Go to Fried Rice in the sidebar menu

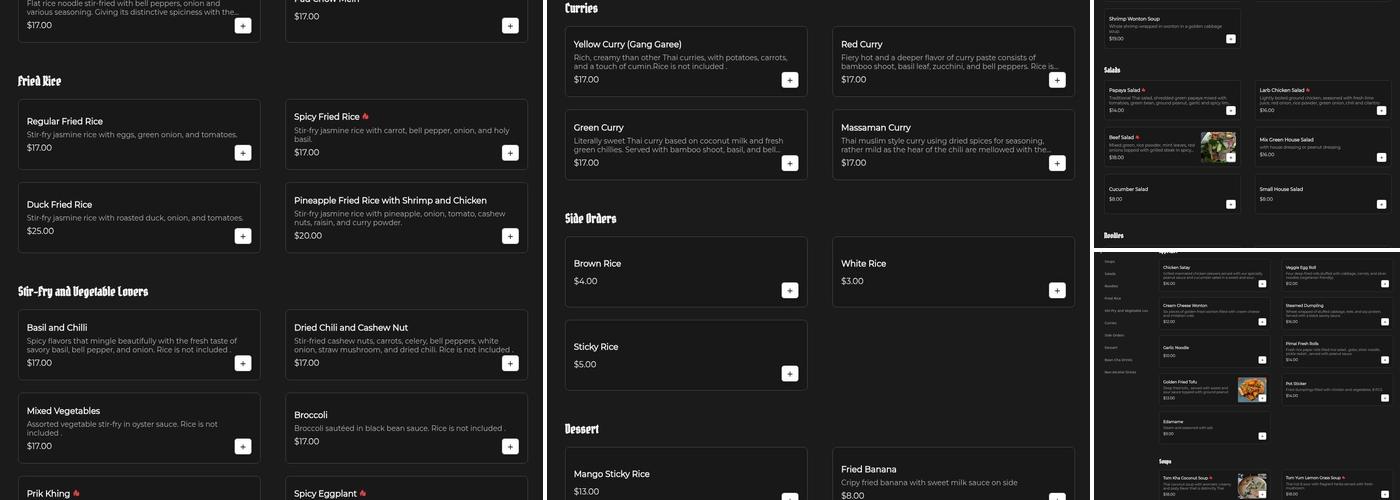point(1112,298)
